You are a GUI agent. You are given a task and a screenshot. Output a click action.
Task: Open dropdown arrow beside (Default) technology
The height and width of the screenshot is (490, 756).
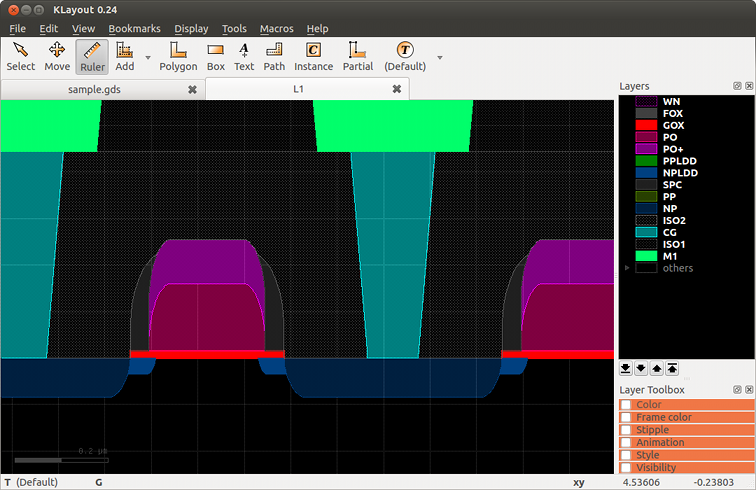[439, 58]
